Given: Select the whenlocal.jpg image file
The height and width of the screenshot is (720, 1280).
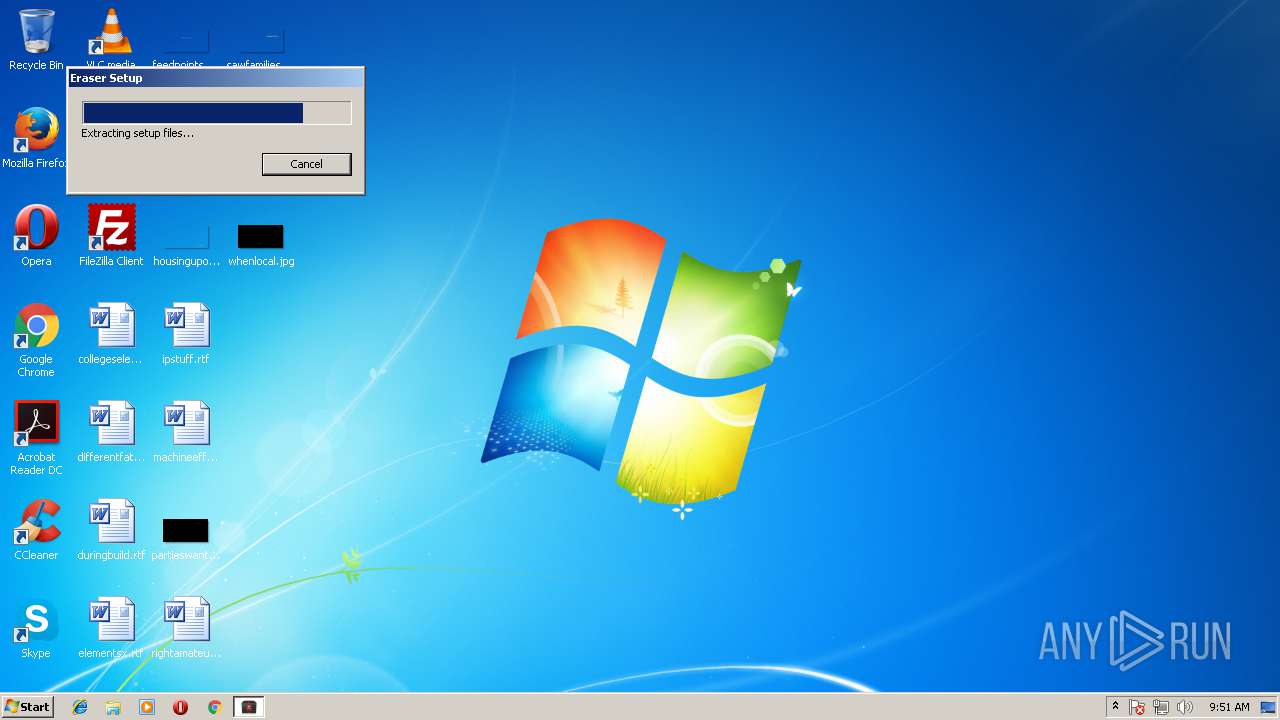Looking at the screenshot, I should [x=261, y=246].
